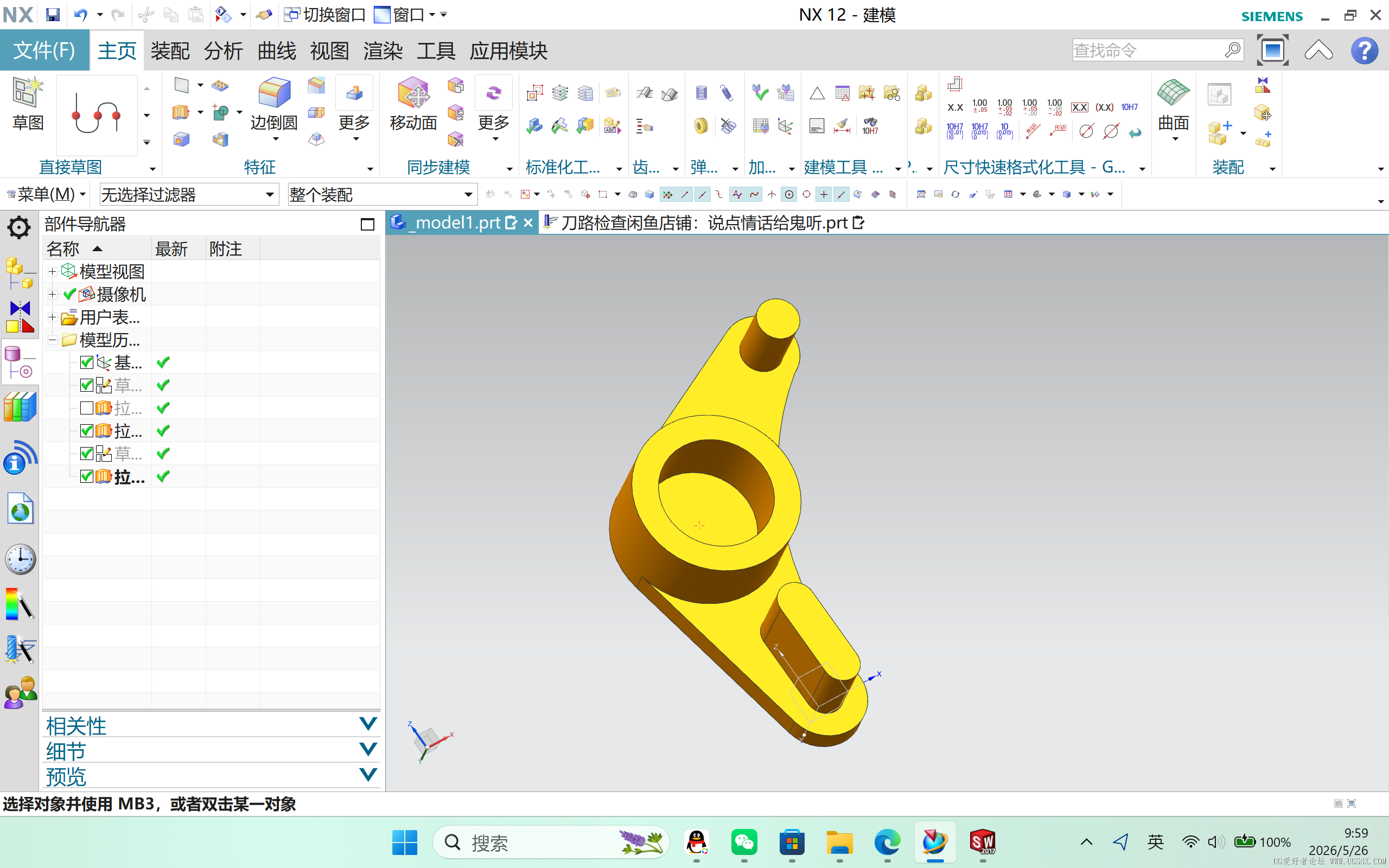Select the Edge Blend (边倒圆) tool
Image resolution: width=1389 pixels, height=868 pixels.
tap(275, 93)
